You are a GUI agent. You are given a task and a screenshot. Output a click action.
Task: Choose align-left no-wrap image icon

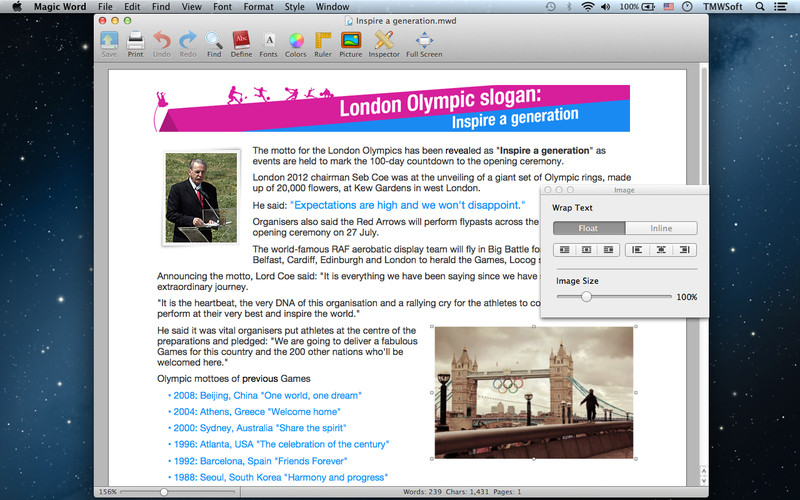pyautogui.click(x=637, y=249)
